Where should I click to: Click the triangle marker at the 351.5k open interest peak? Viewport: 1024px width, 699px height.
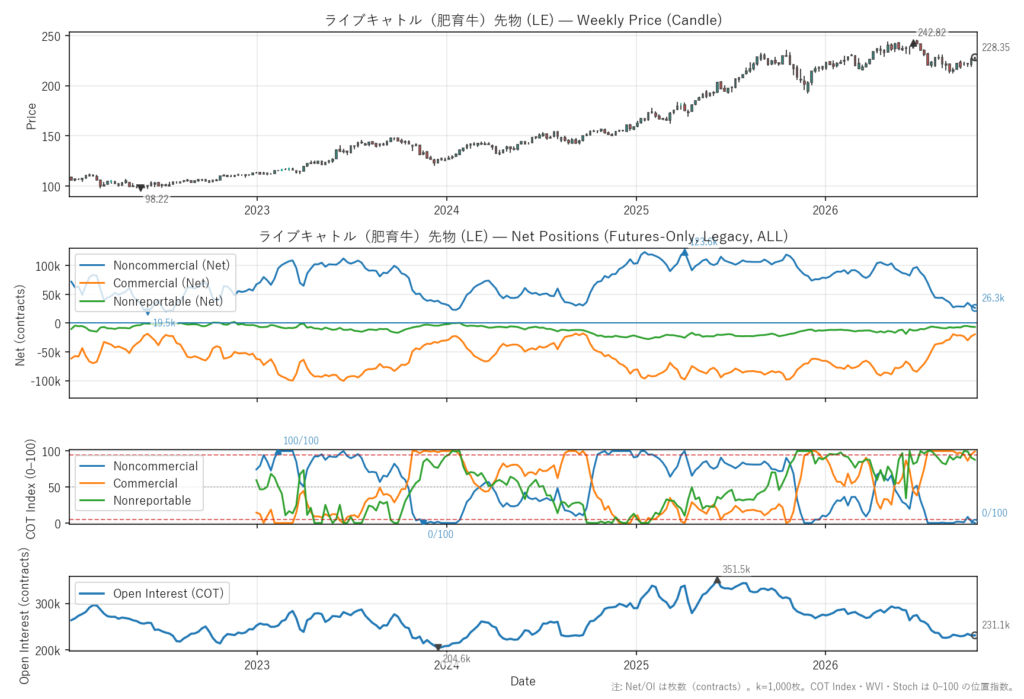[x=717, y=580]
